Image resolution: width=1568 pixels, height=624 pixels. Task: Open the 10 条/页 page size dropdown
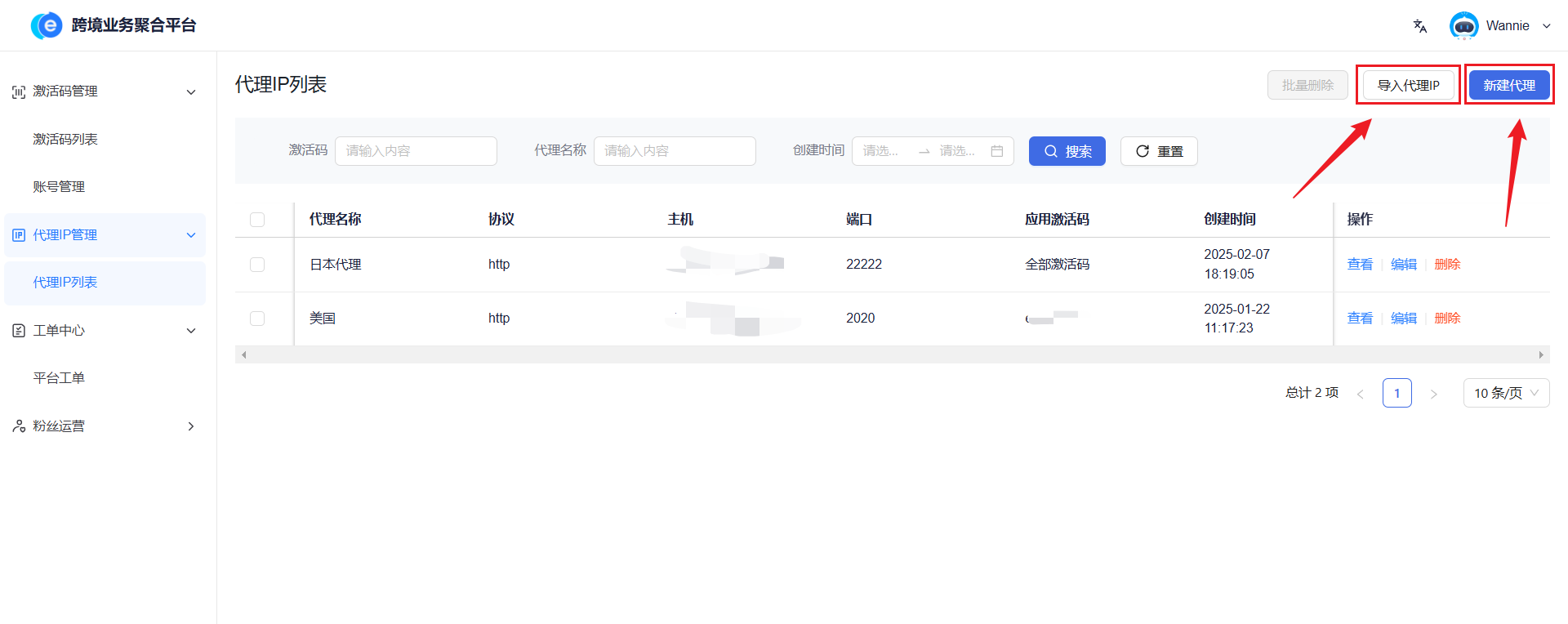click(1505, 394)
